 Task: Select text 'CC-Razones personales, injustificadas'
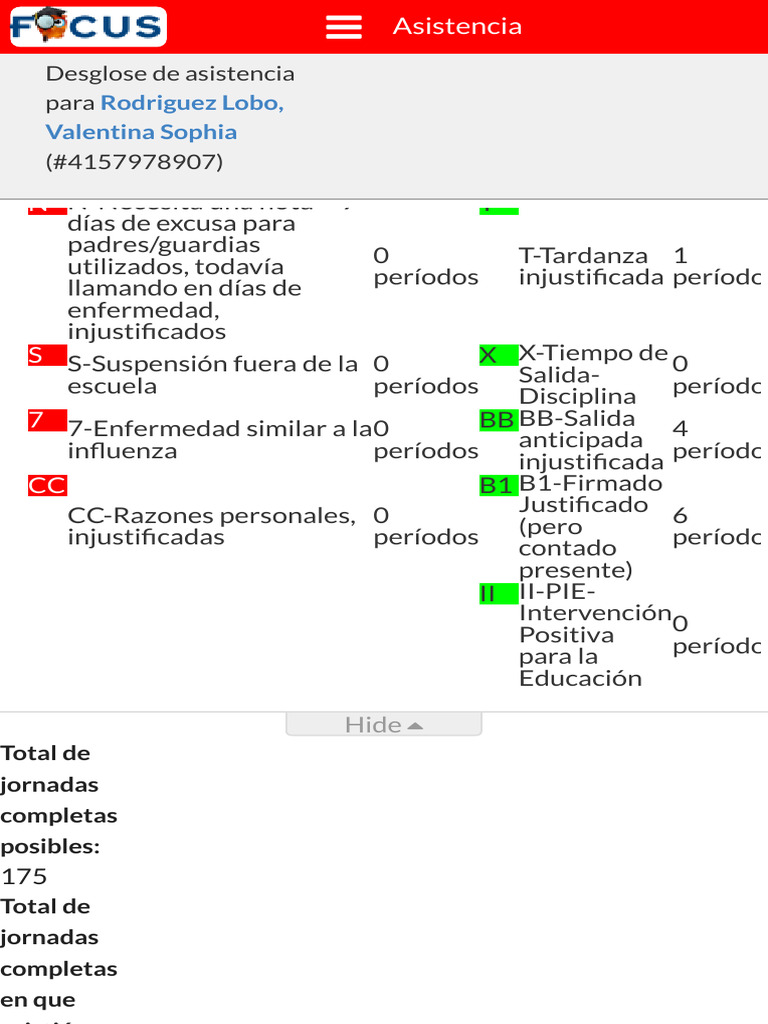(212, 526)
